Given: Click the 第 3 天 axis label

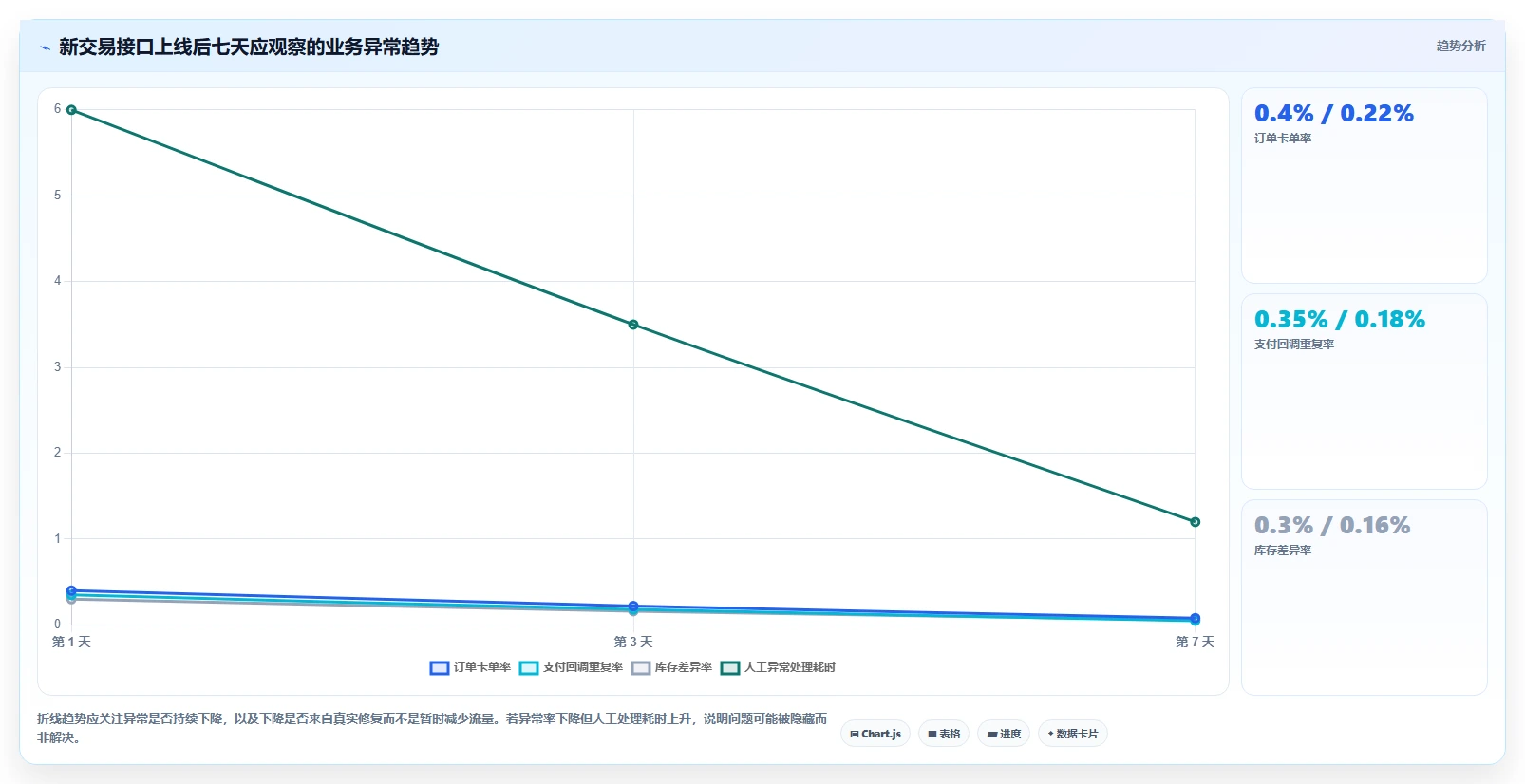Looking at the screenshot, I should (x=633, y=643).
